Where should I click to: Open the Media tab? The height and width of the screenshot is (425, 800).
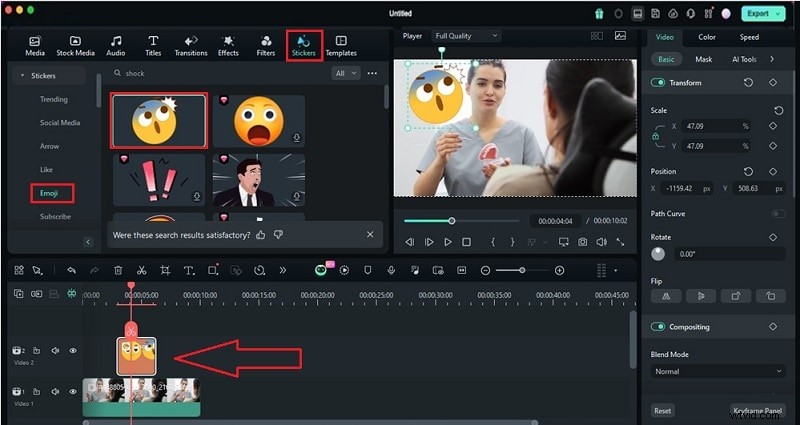tap(35, 46)
